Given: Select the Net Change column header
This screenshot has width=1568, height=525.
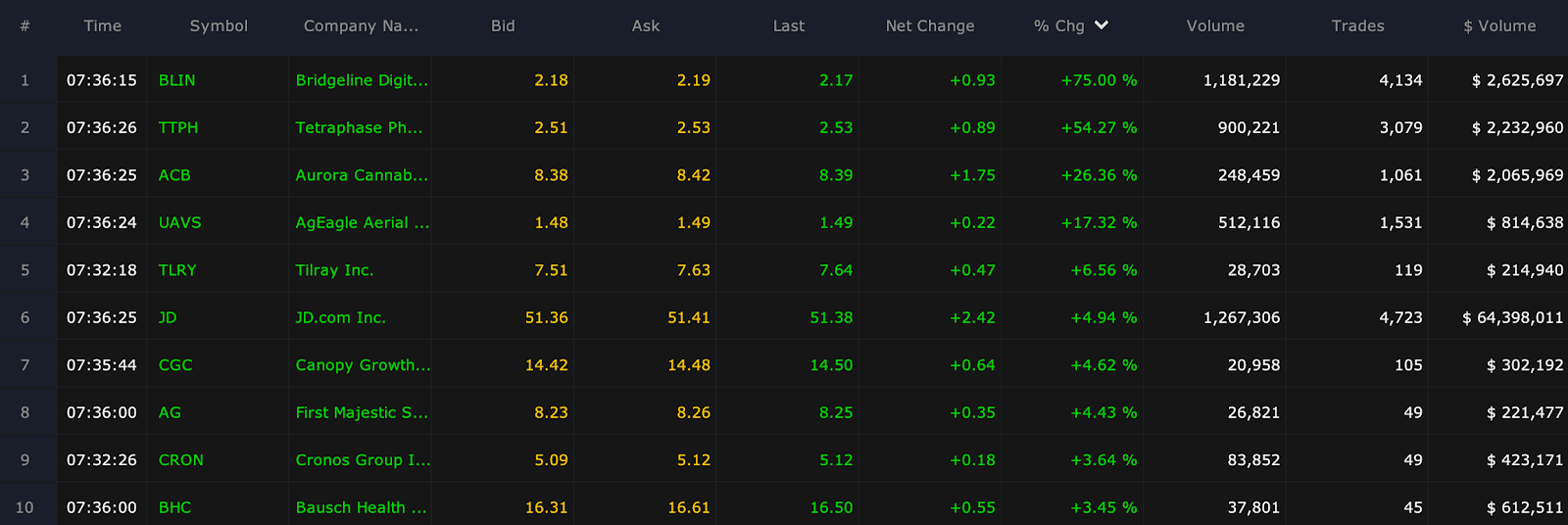Looking at the screenshot, I should click(930, 26).
